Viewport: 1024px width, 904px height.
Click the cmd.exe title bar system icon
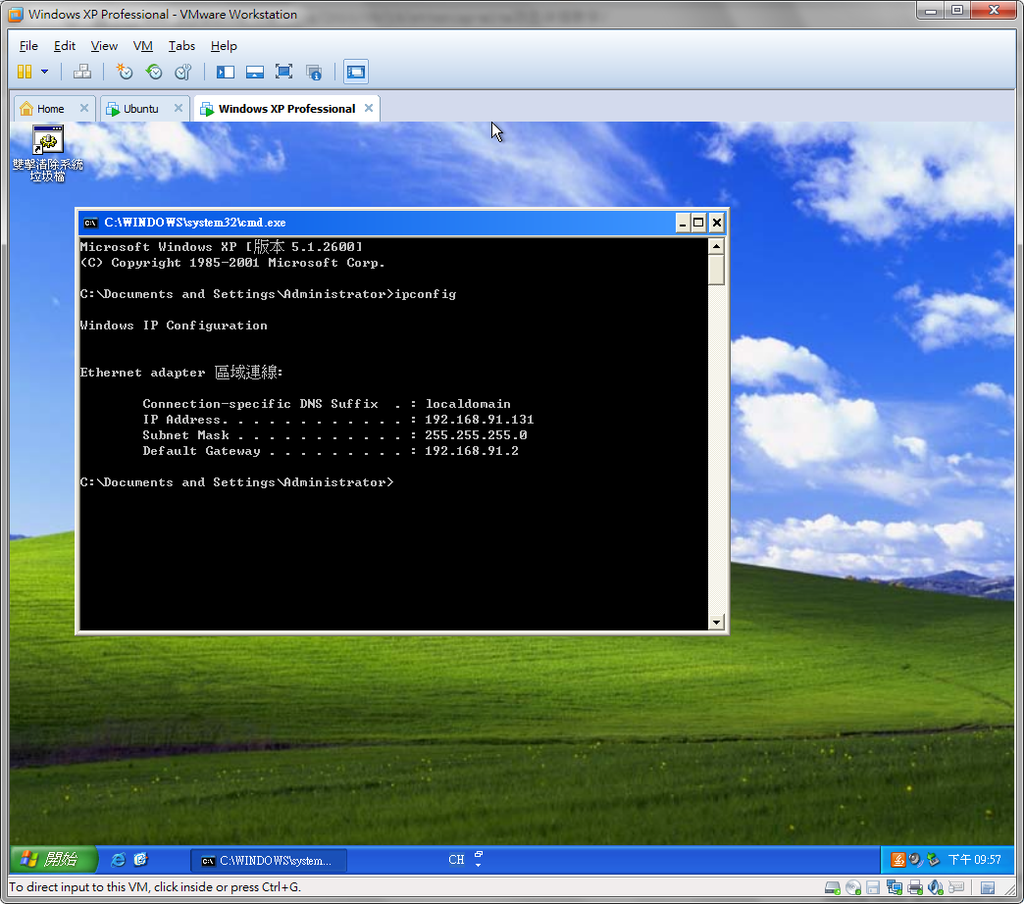tap(91, 223)
